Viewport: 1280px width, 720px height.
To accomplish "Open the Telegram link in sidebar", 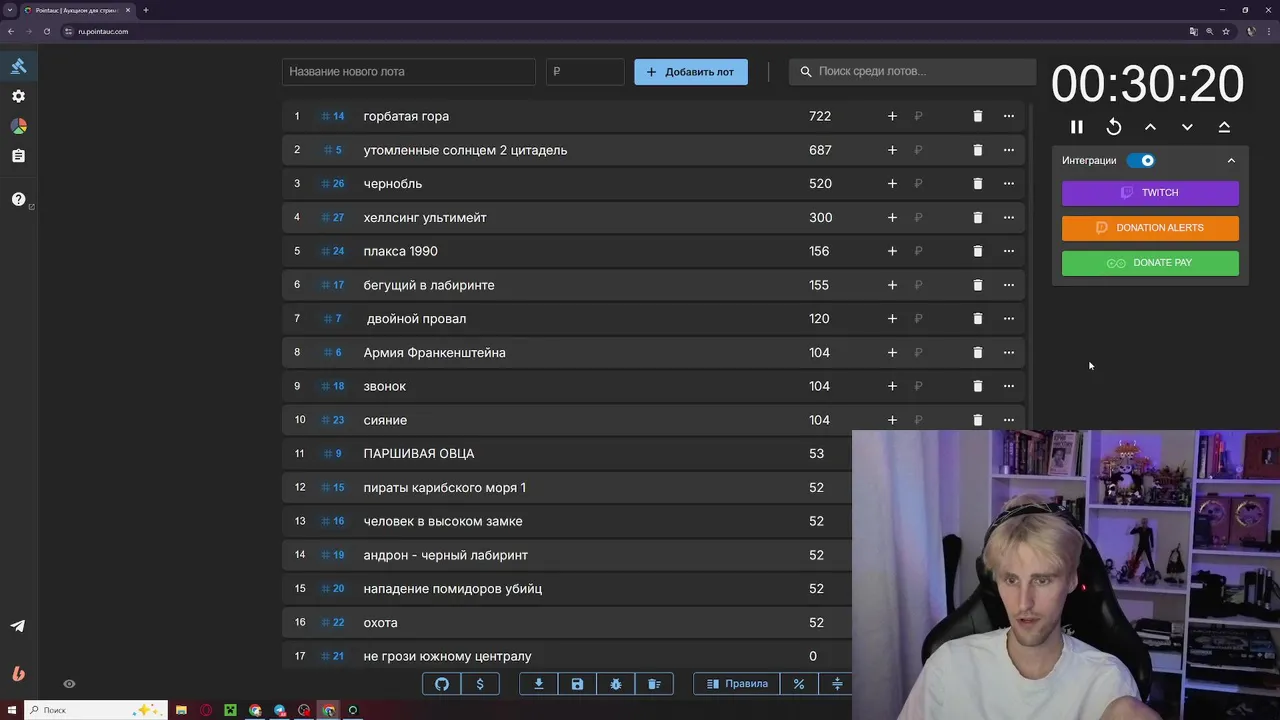I will tap(18, 626).
